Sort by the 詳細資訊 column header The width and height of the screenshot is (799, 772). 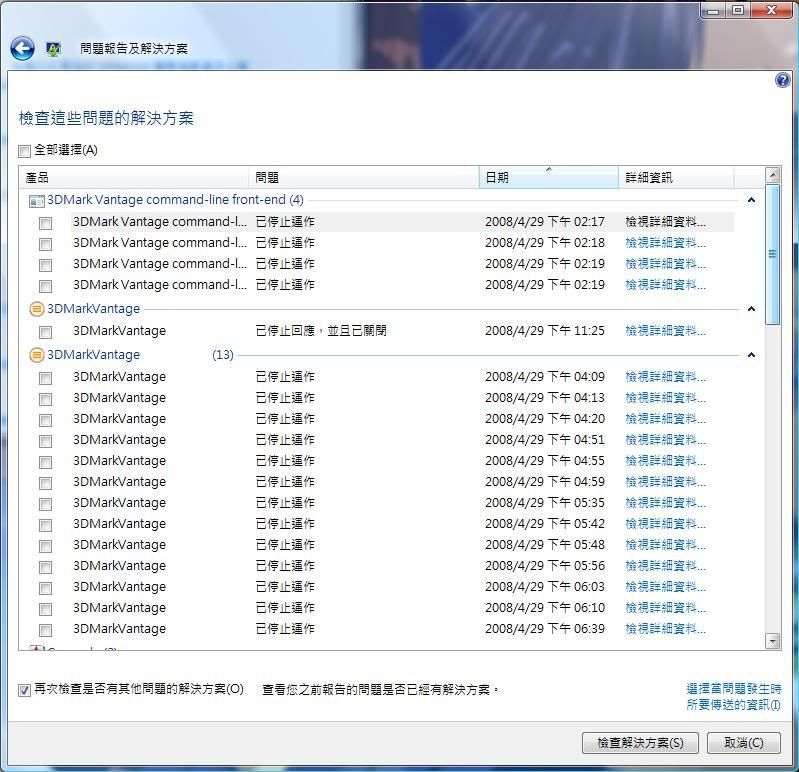tap(676, 177)
